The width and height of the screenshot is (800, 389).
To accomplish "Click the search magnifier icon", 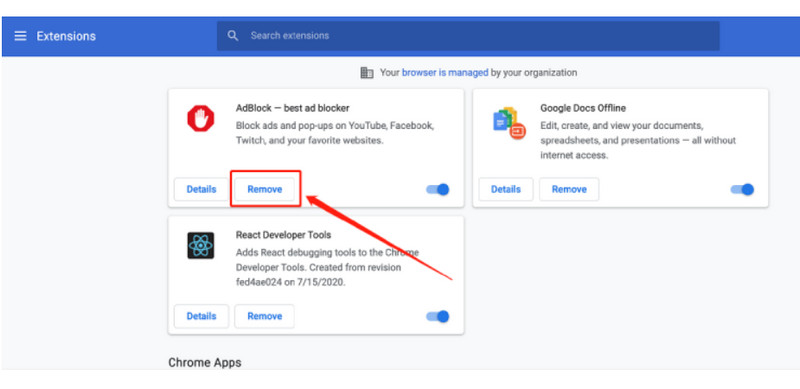I will pyautogui.click(x=233, y=36).
